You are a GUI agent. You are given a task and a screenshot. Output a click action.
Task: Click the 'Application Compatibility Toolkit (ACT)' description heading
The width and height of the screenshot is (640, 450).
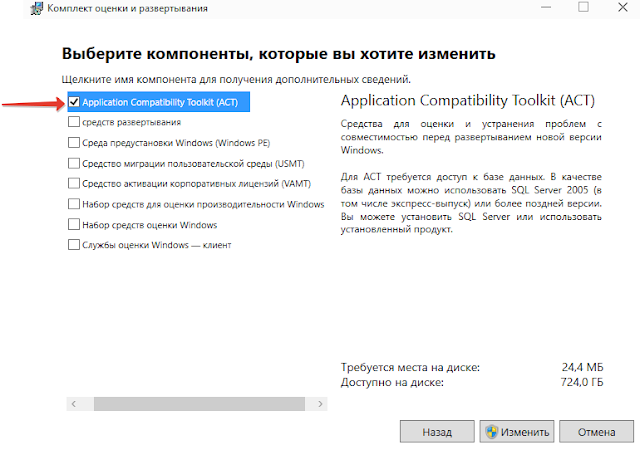(x=467, y=100)
